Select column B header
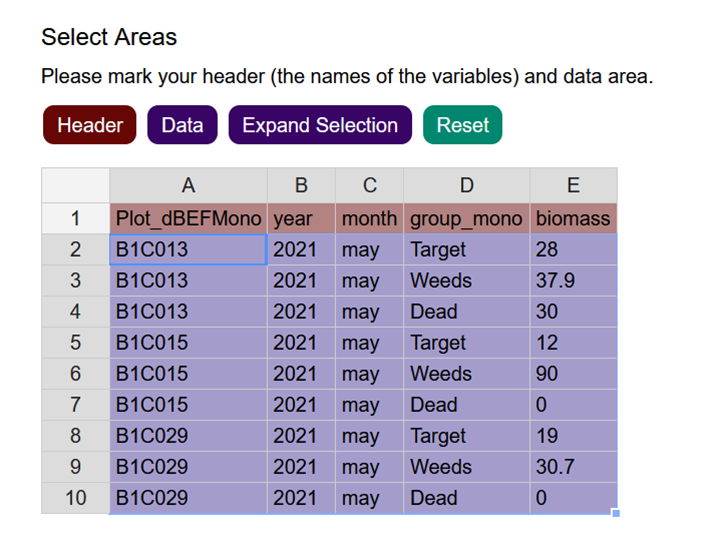This screenshot has width=728, height=546. click(x=301, y=185)
